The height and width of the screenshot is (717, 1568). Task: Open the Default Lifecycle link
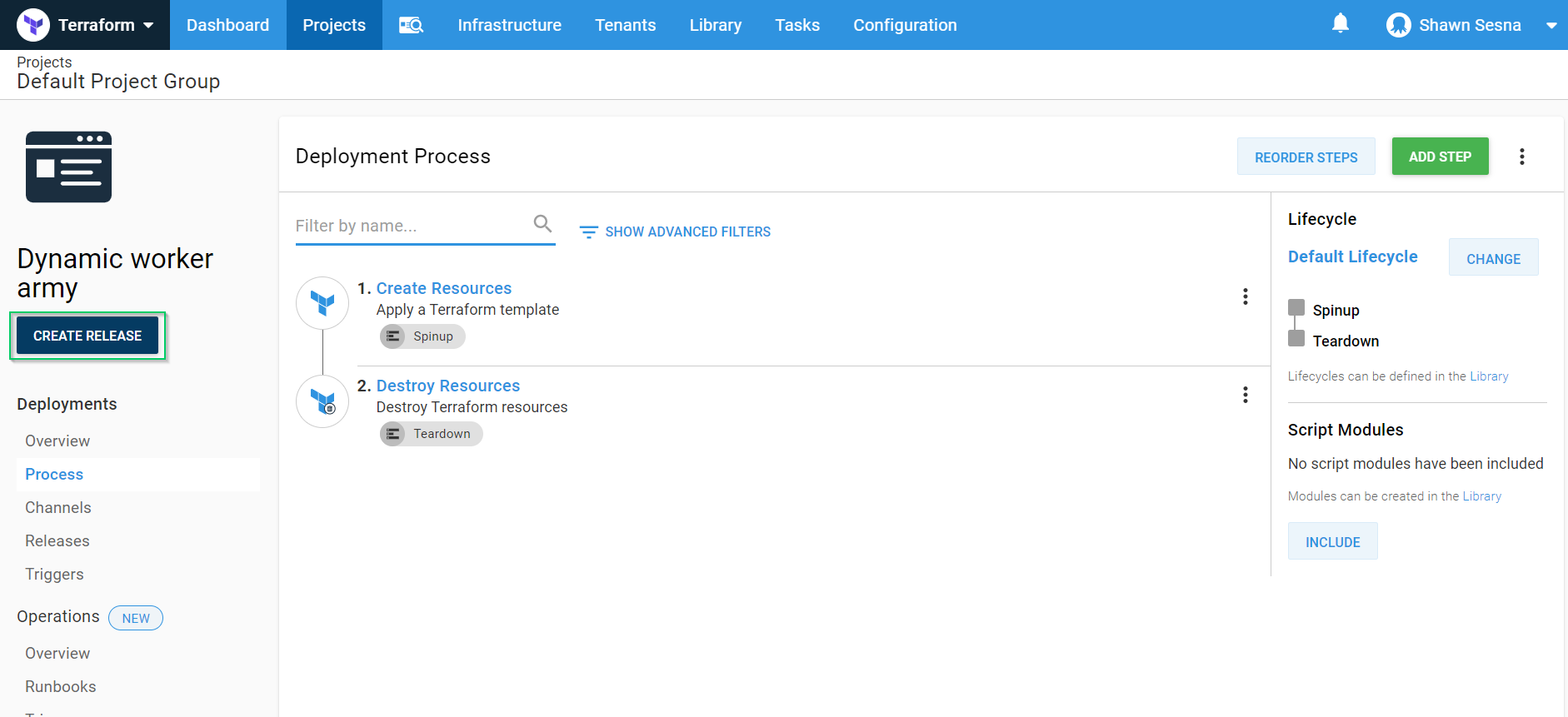tap(1352, 256)
